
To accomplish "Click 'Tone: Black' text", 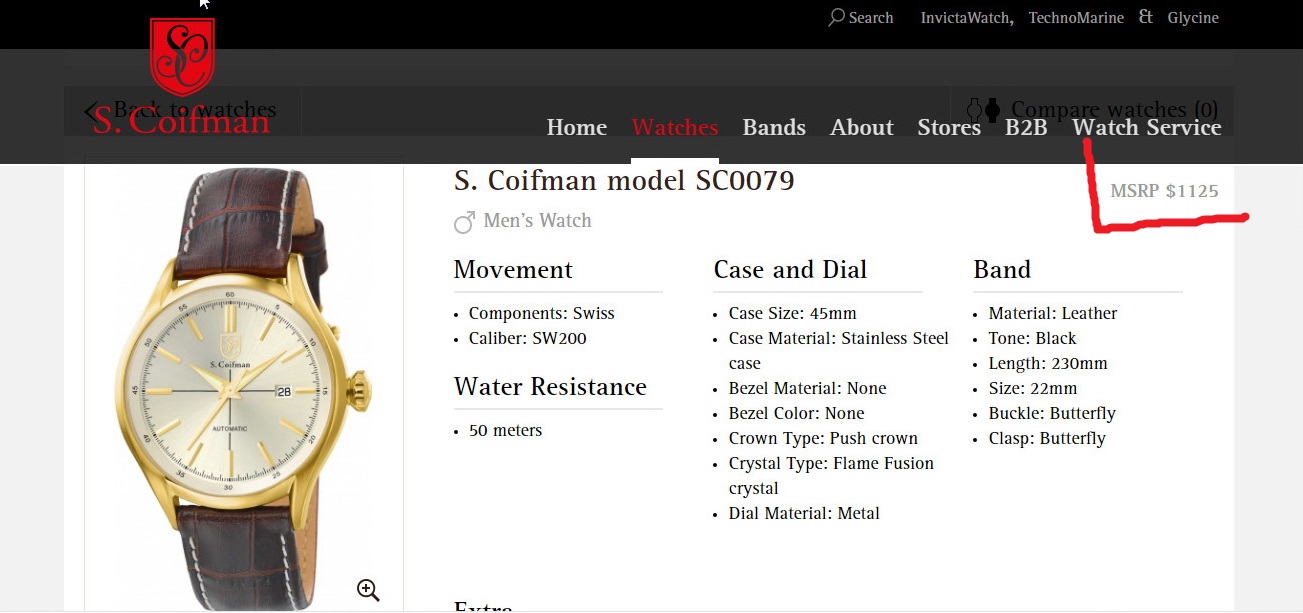I will [x=1033, y=338].
